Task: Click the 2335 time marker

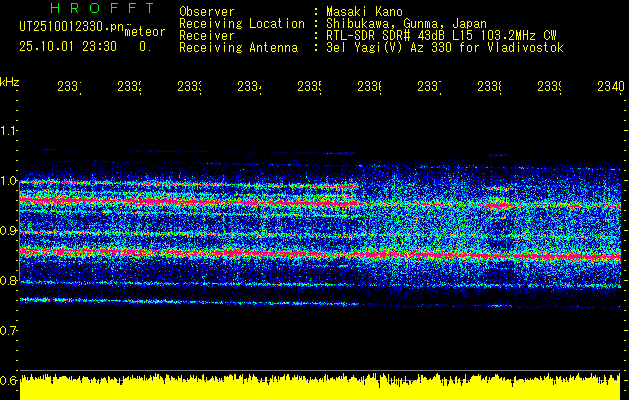Action: click(x=309, y=87)
